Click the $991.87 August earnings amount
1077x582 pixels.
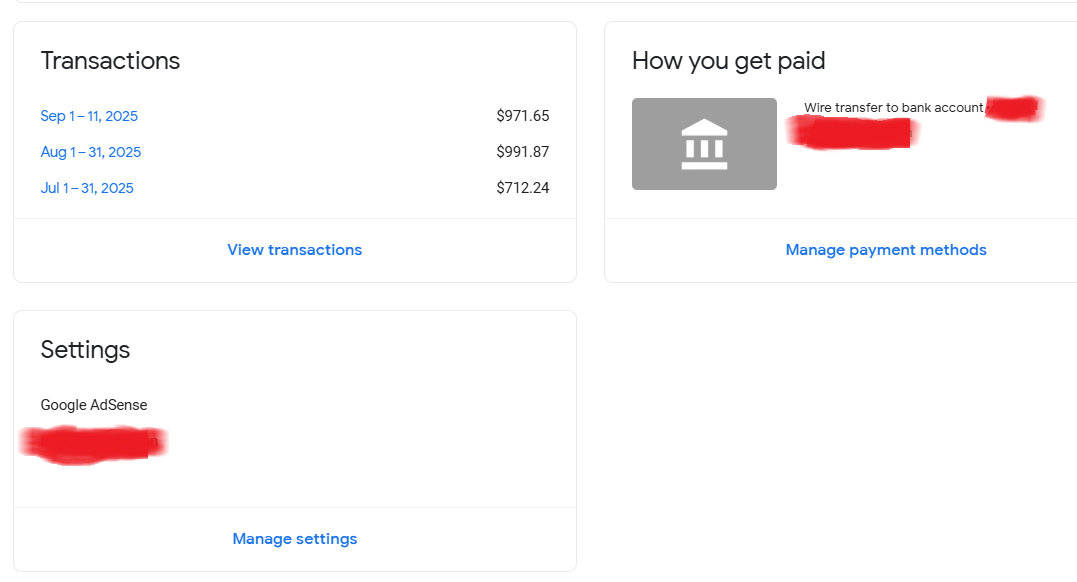[523, 151]
